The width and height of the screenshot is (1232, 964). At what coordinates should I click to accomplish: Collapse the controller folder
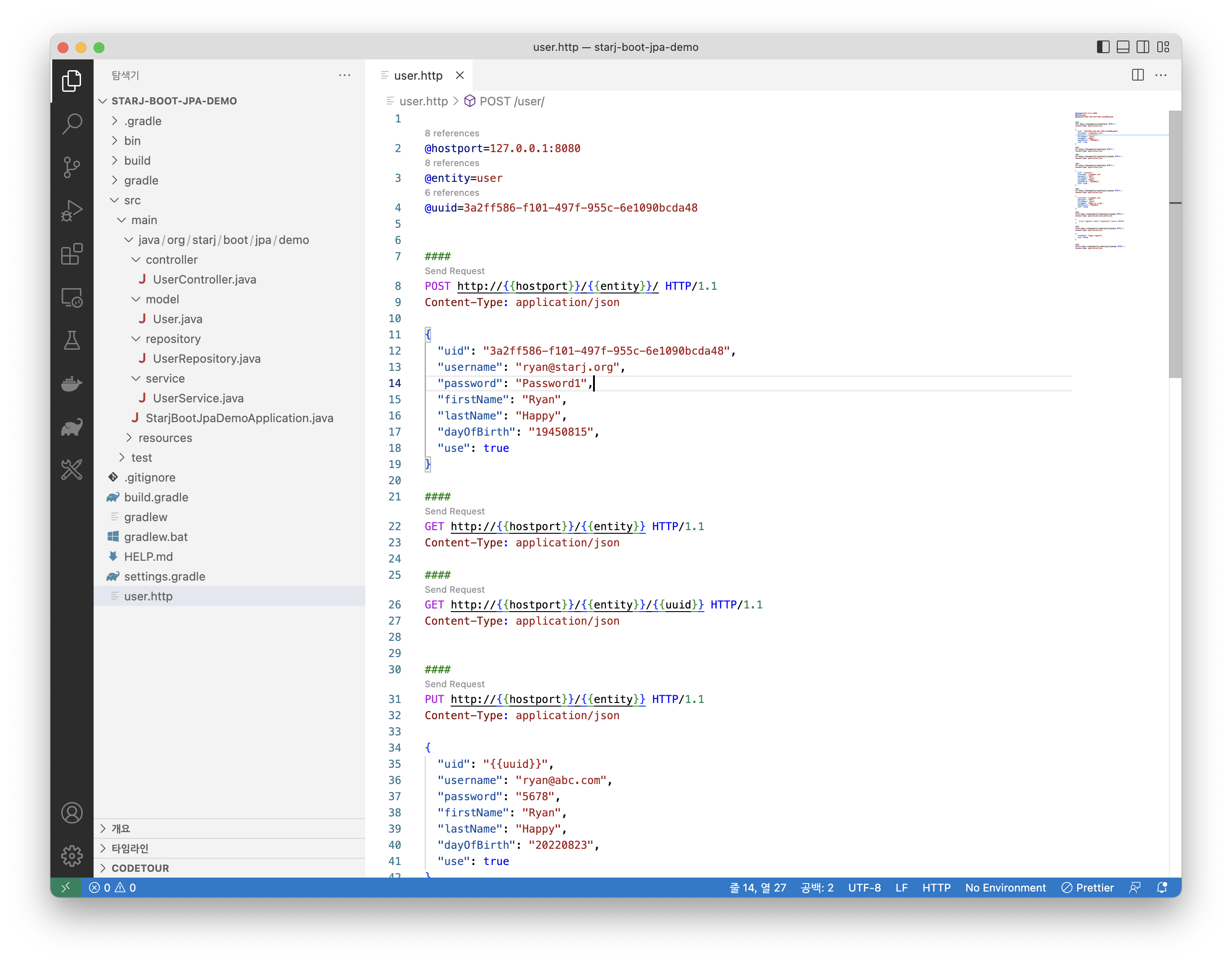171,260
